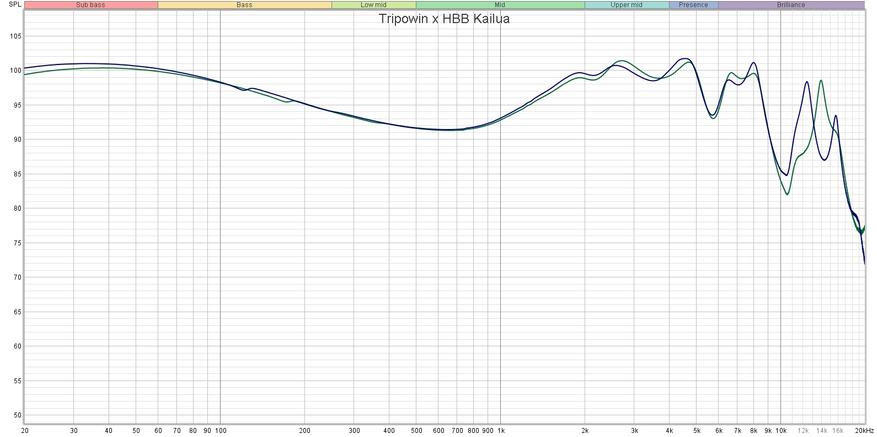Click the 3k frequency axis label
This screenshot has width=877, height=437.
click(634, 431)
